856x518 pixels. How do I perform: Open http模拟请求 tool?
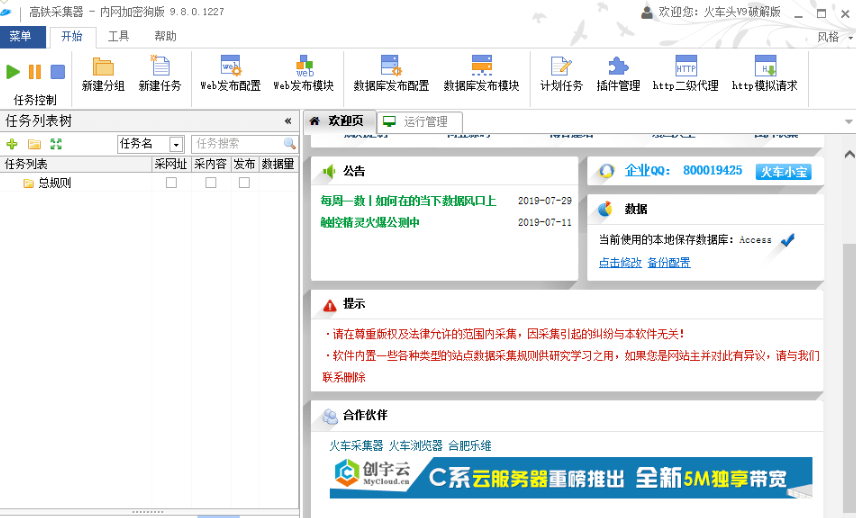point(765,73)
